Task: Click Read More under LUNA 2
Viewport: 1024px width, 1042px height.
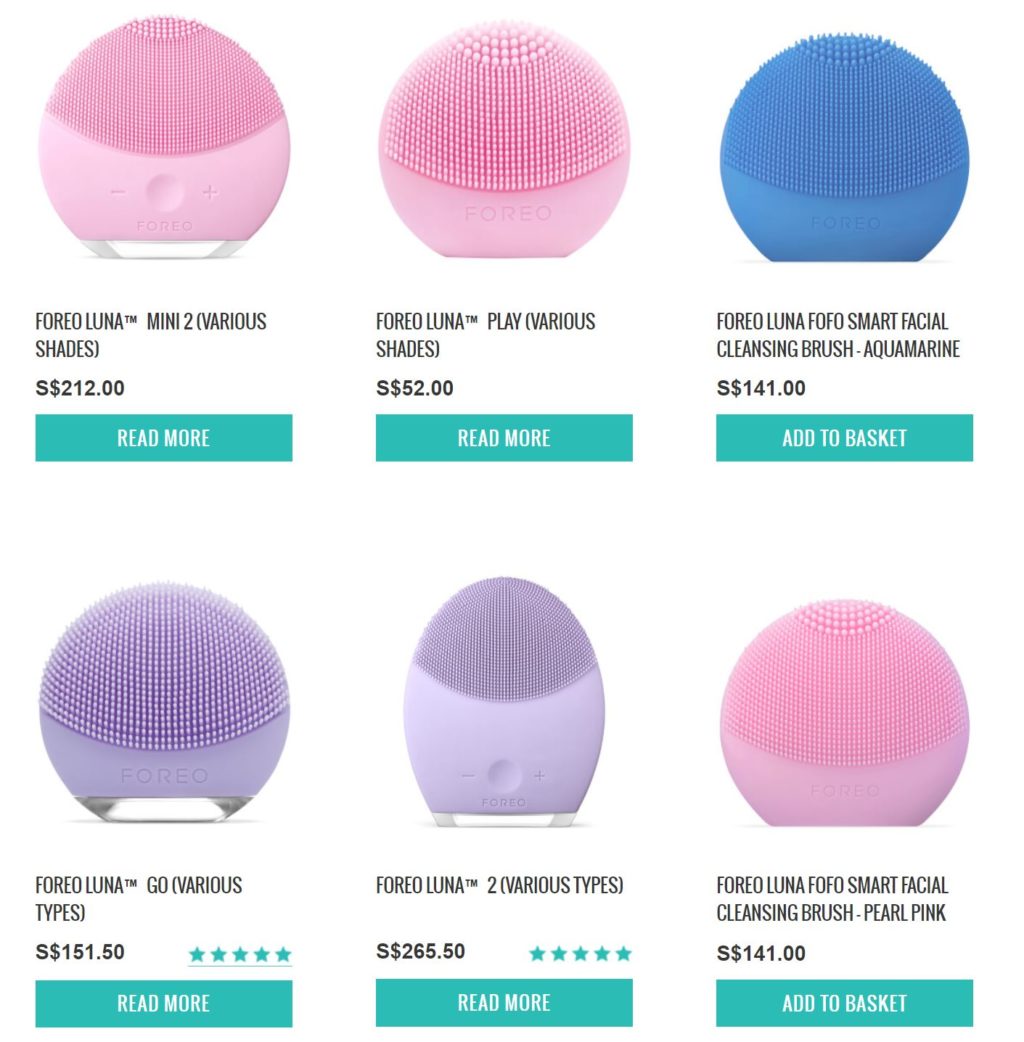Action: click(x=504, y=1002)
